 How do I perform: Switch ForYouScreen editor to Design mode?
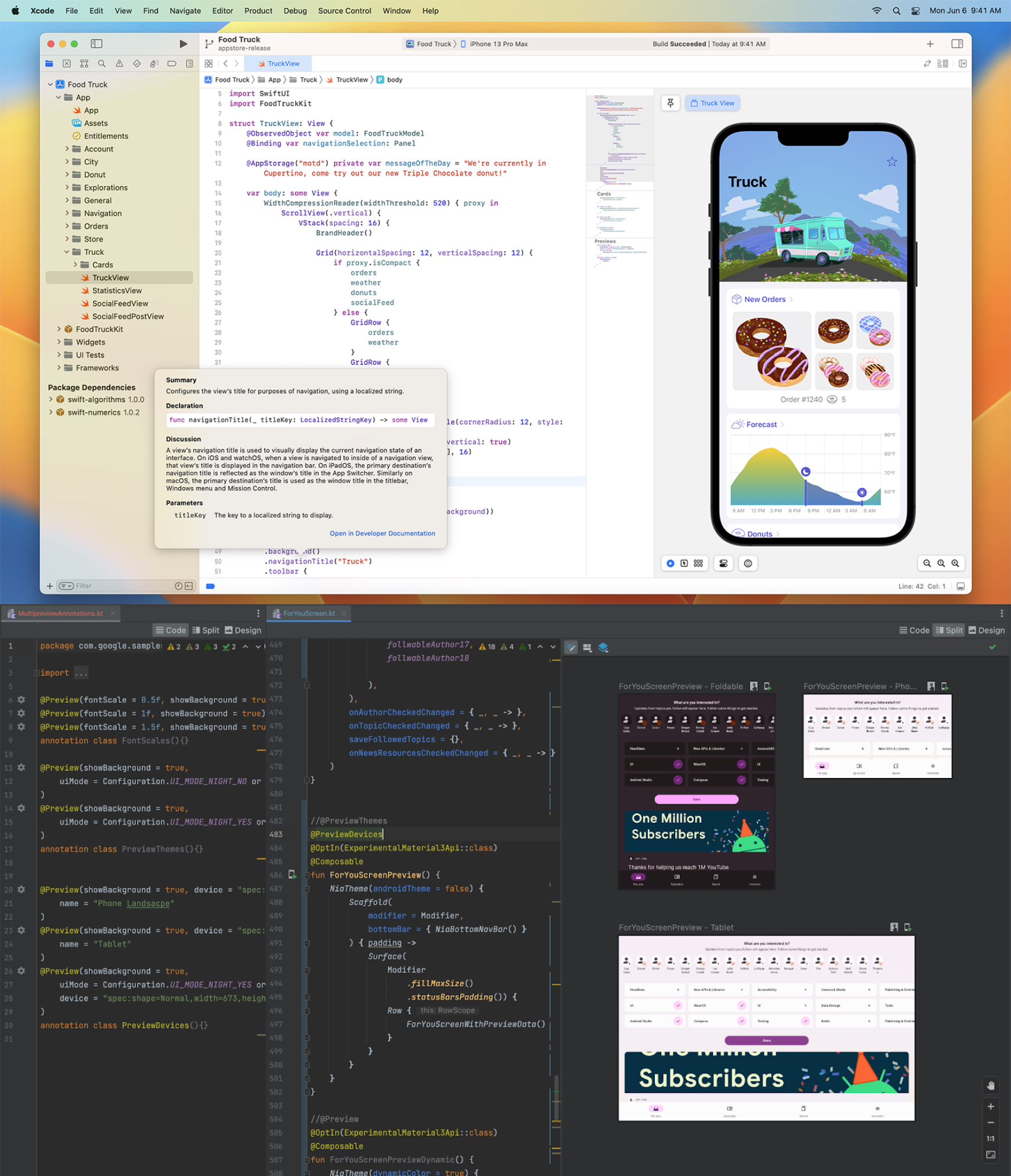(x=987, y=630)
